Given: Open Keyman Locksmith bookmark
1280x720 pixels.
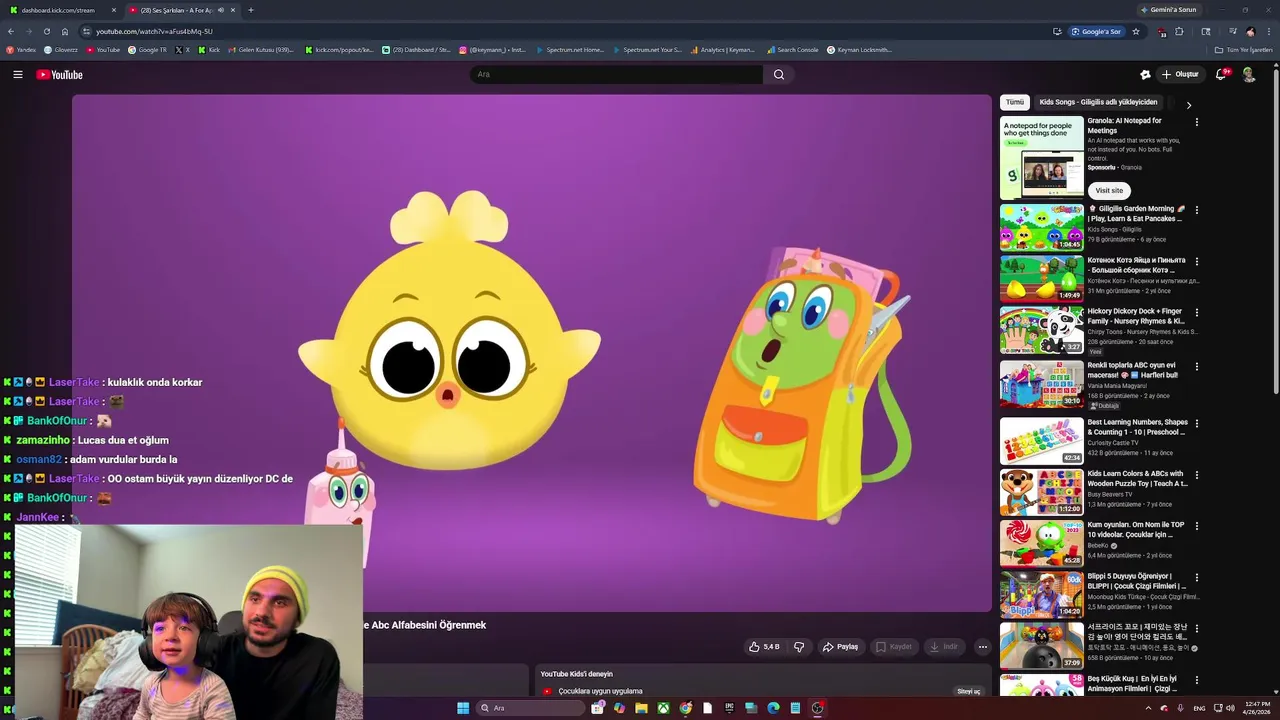Looking at the screenshot, I should point(859,49).
